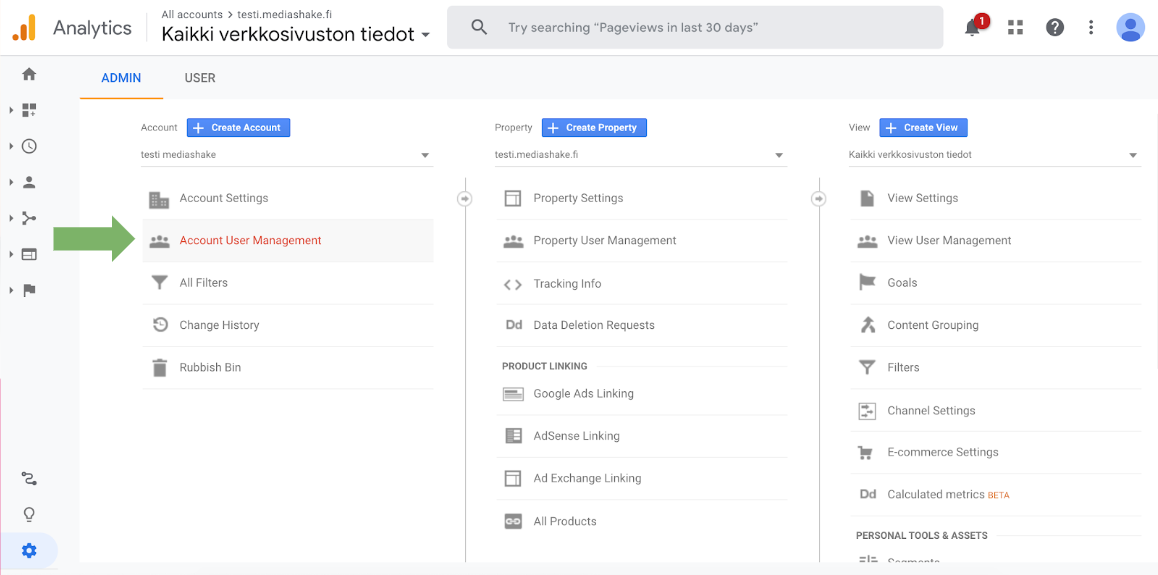This screenshot has width=1158, height=575.
Task: Open View Settings
Action: point(996,199)
